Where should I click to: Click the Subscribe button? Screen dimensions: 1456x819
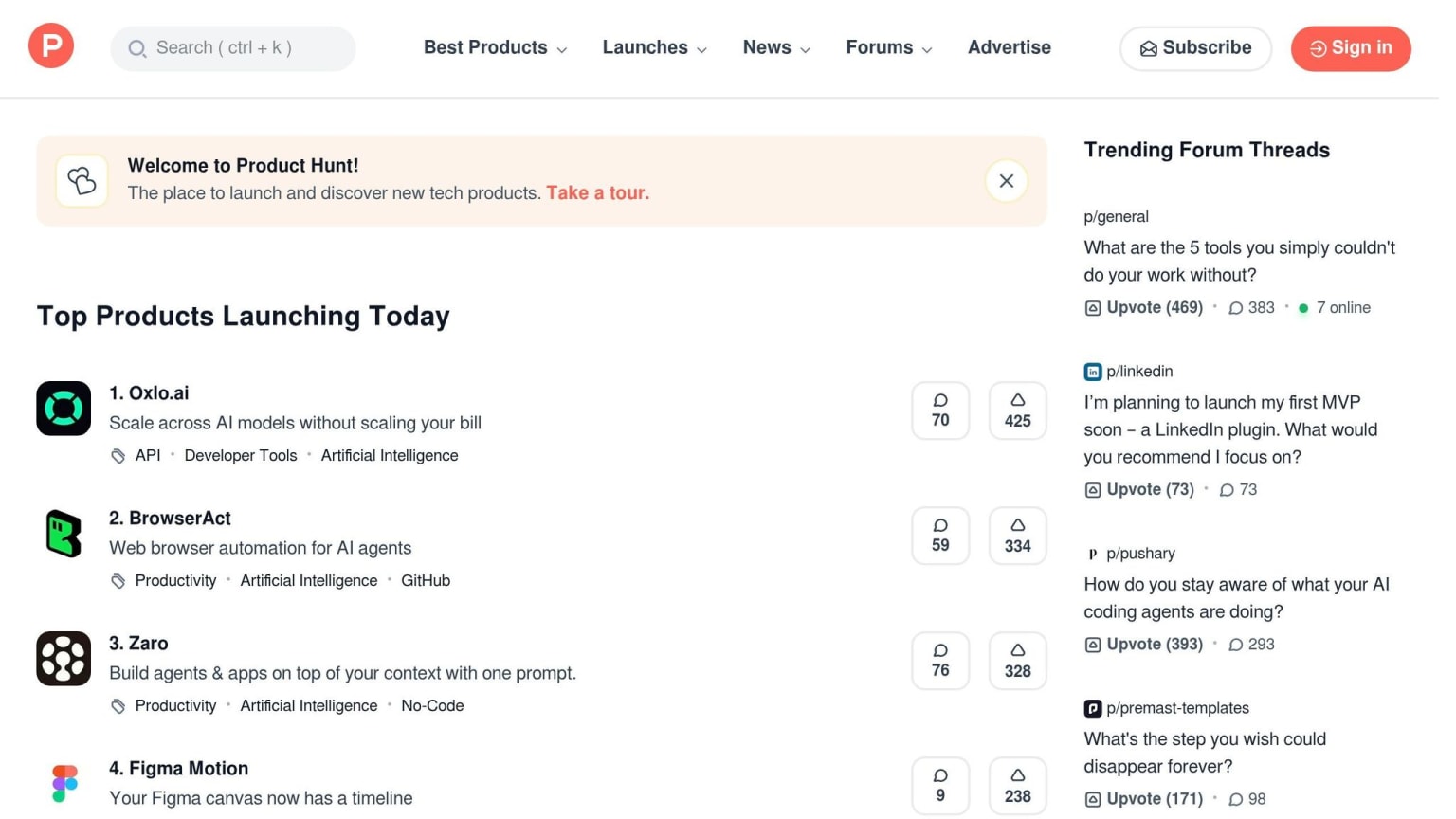[1196, 48]
